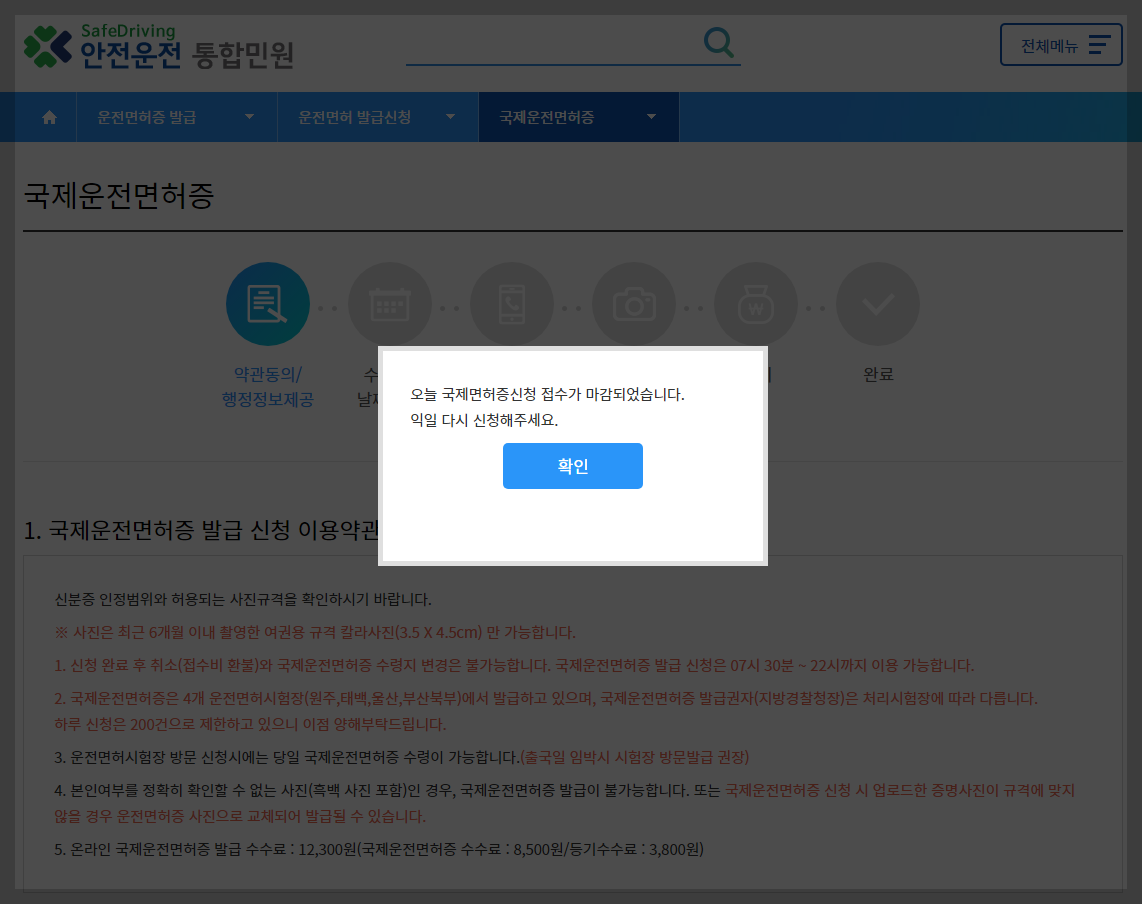Click the dialog text 익일 다시 신청해주세요.
The image size is (1142, 904).
(484, 420)
